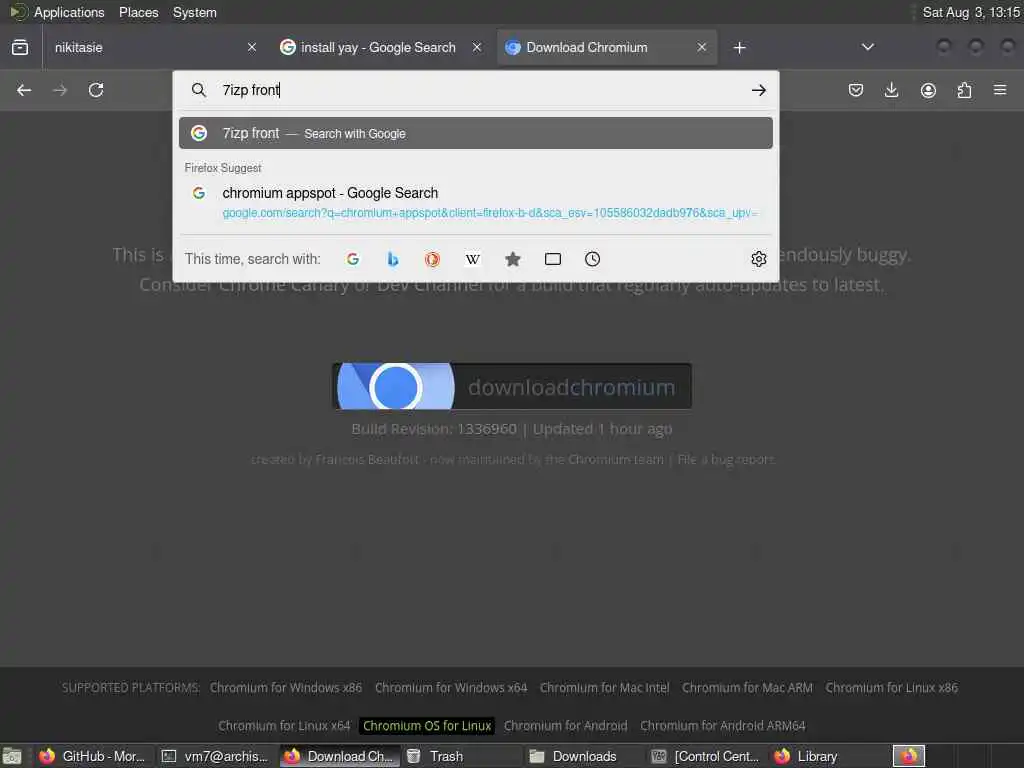Search this time with Wikipedia

[x=473, y=259]
